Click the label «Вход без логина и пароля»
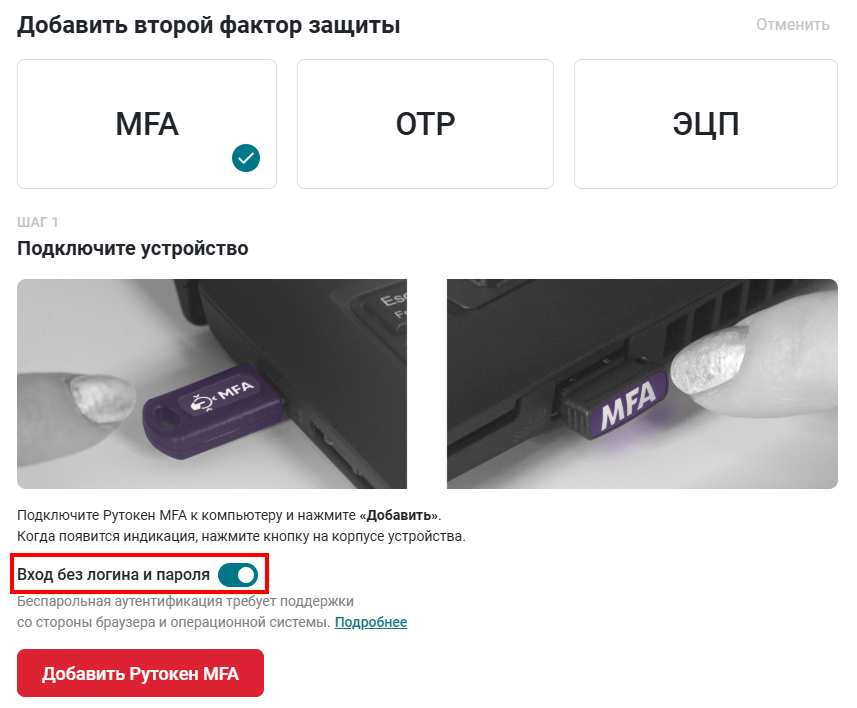This screenshot has height=708, width=857. pyautogui.click(x=113, y=575)
